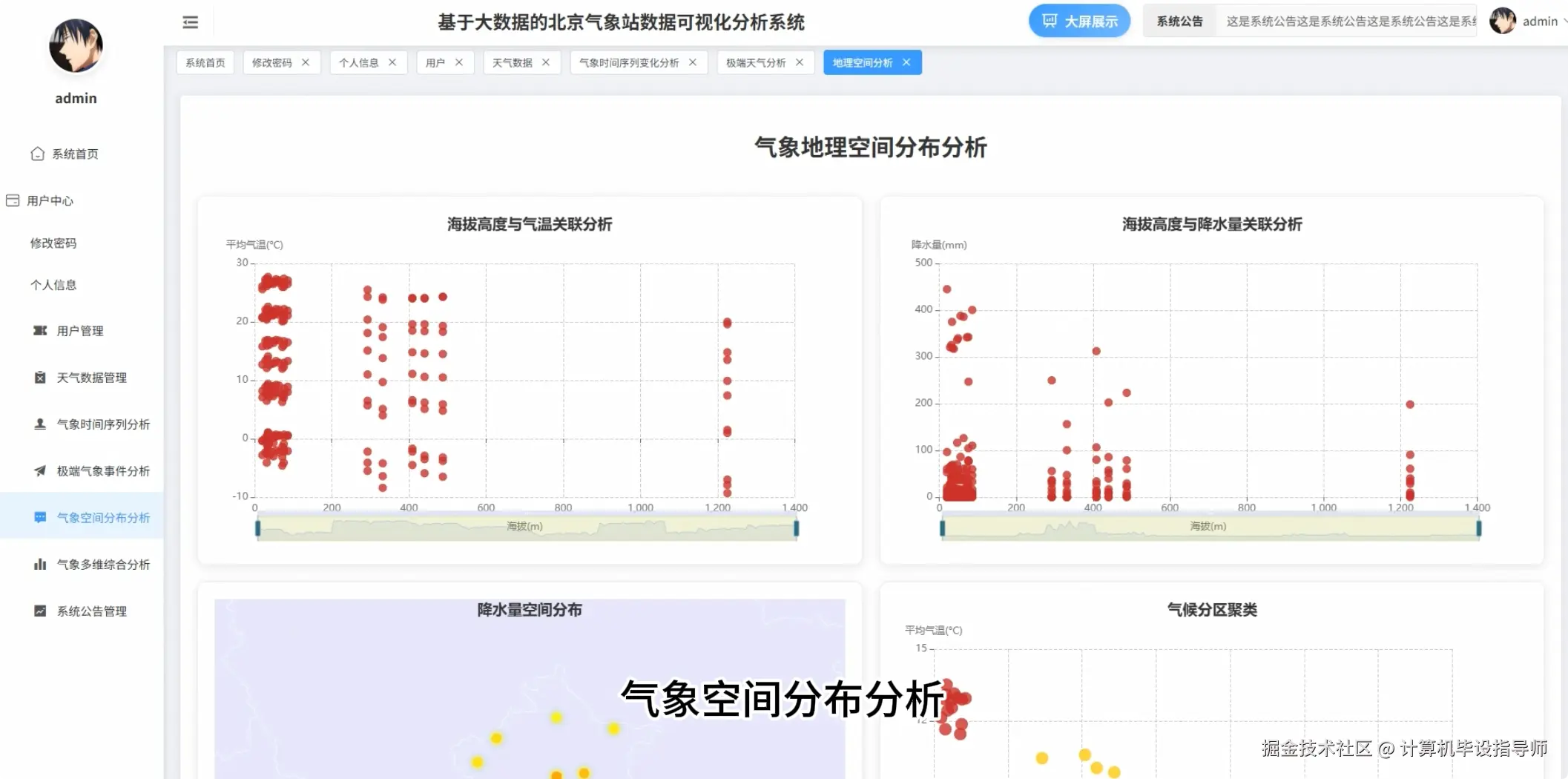Close the 地理空间分析 tab

click(x=906, y=62)
